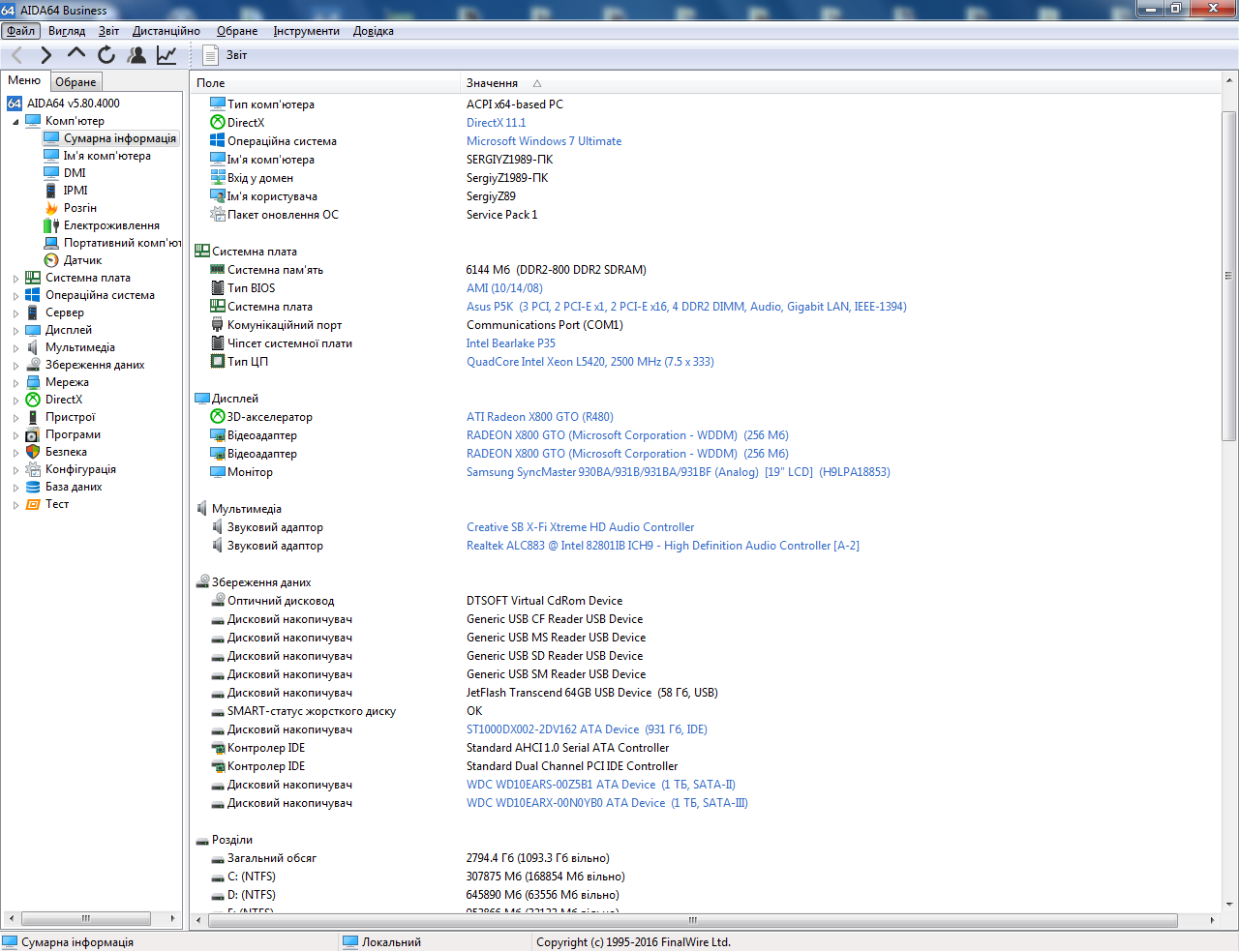The width and height of the screenshot is (1239, 952).
Task: Click the 3D-акселератор row icon
Action: click(218, 417)
